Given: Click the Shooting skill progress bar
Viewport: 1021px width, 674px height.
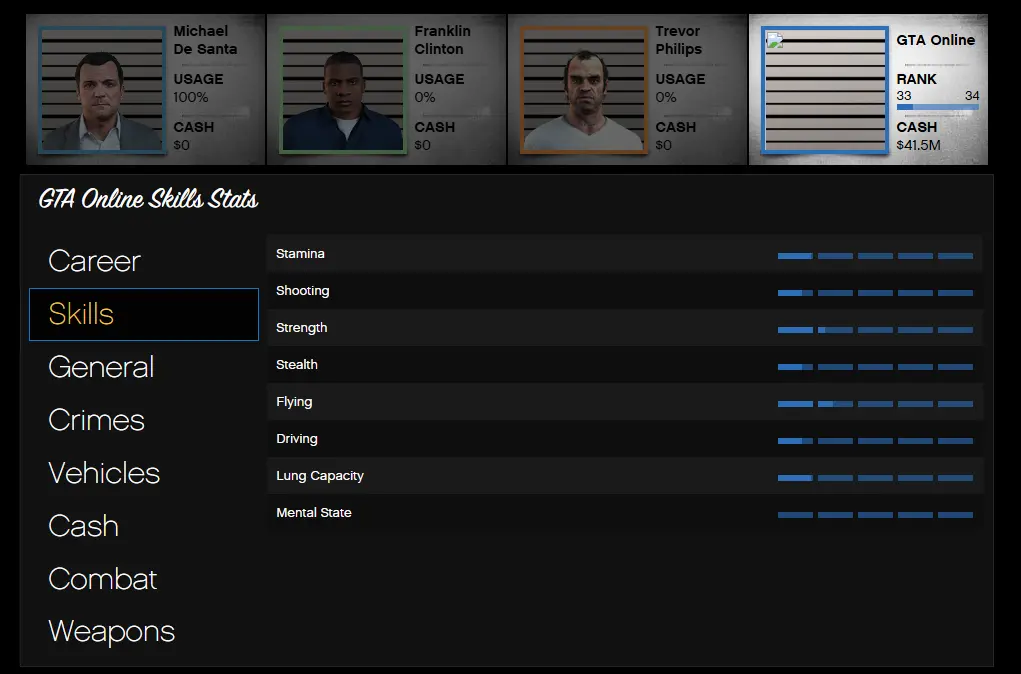Looking at the screenshot, I should [x=875, y=293].
